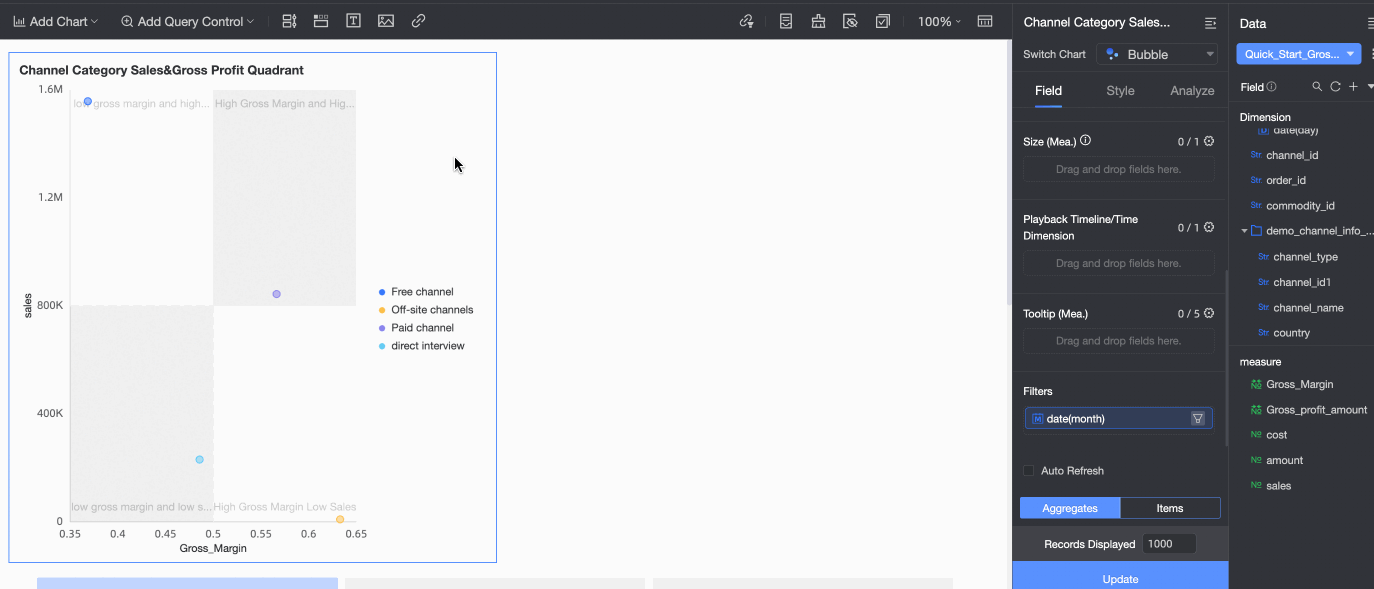The image size is (1374, 589).
Task: Click the Tooltip drop field area
Action: (x=1118, y=341)
